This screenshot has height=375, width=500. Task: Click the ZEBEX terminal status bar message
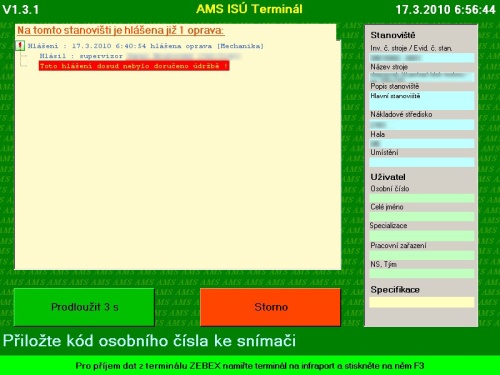point(250,366)
